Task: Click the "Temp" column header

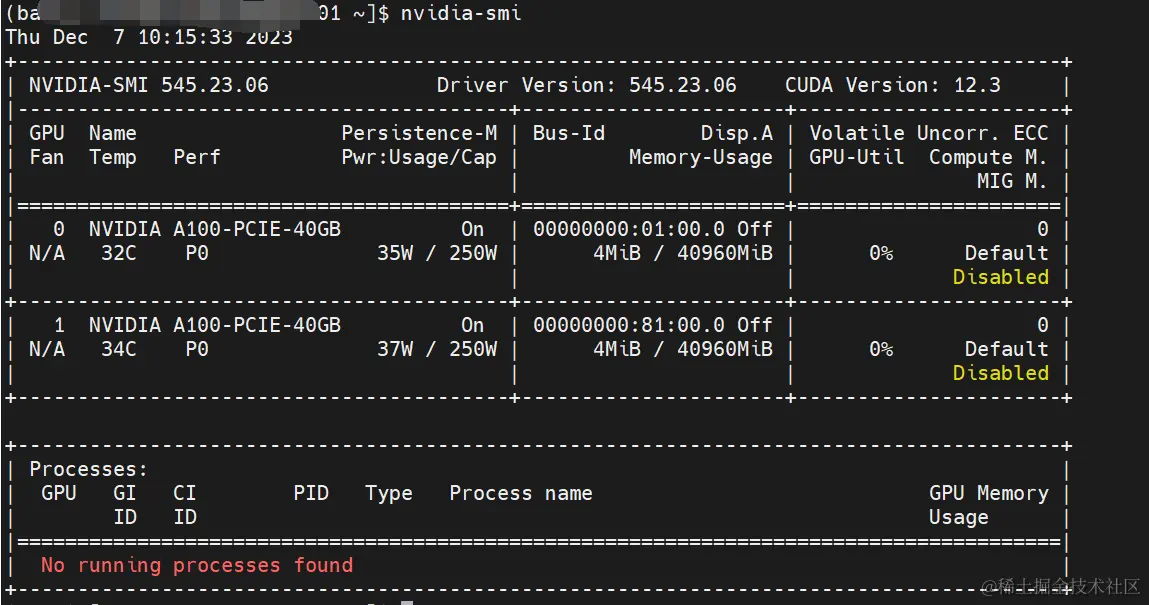Action: [x=113, y=157]
